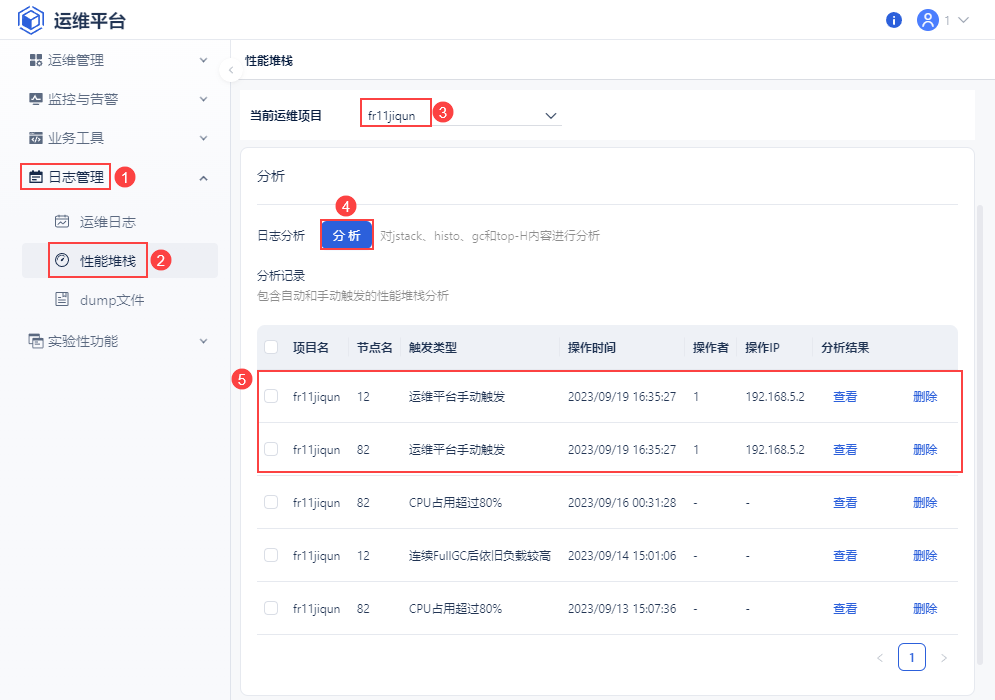
Task: Click the 运维管理 grid icon
Action: click(x=36, y=60)
